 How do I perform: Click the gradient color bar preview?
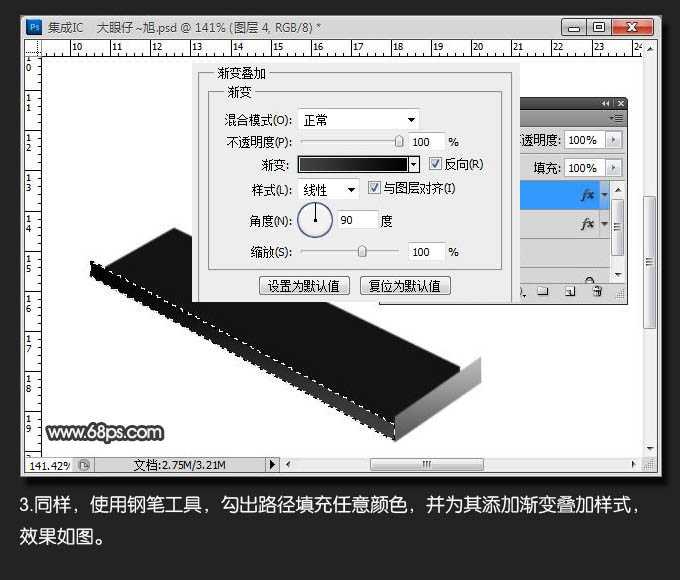click(353, 164)
